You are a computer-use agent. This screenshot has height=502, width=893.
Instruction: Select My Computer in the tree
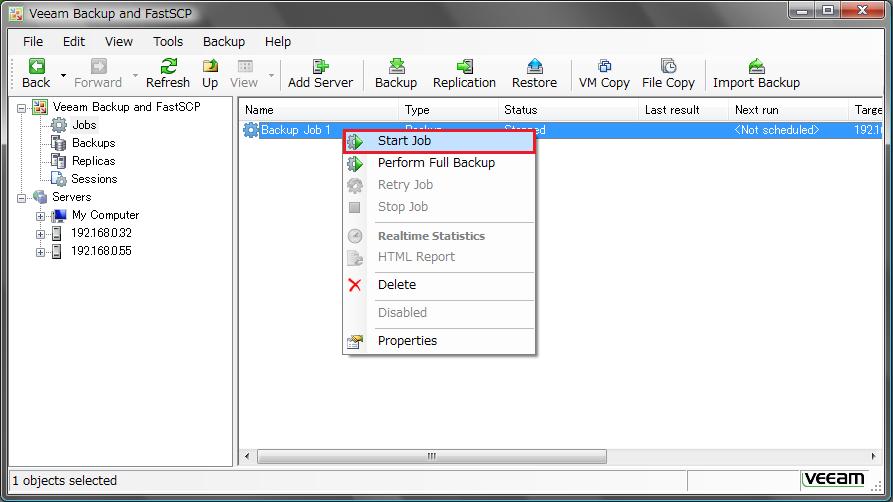coord(105,215)
